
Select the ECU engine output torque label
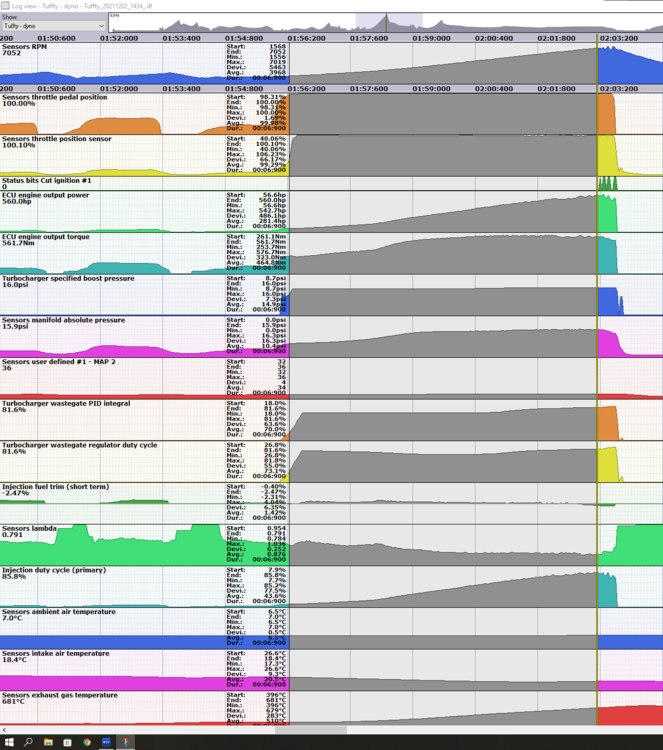(x=45, y=236)
